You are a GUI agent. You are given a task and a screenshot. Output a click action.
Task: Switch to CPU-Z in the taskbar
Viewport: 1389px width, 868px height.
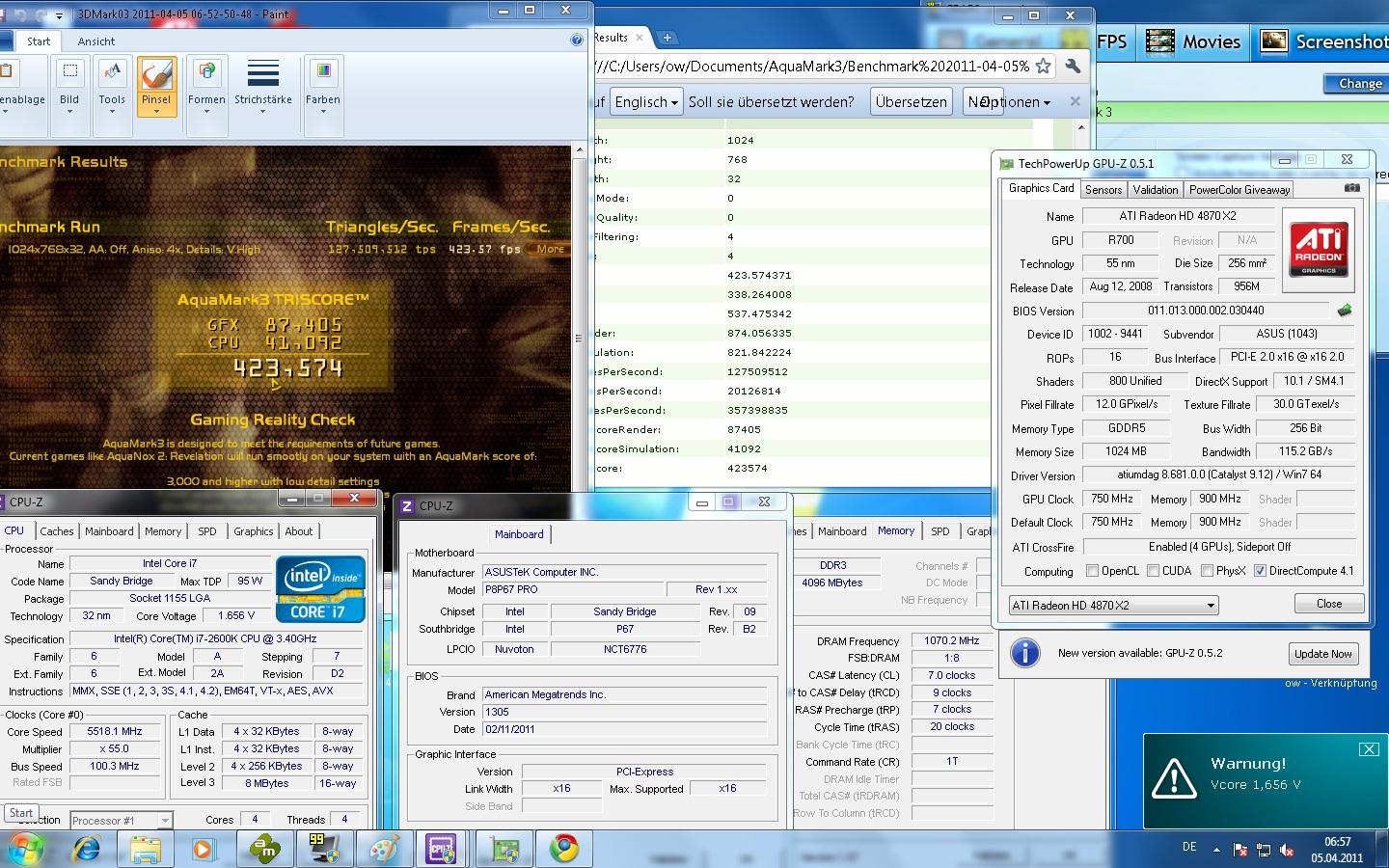point(442,849)
